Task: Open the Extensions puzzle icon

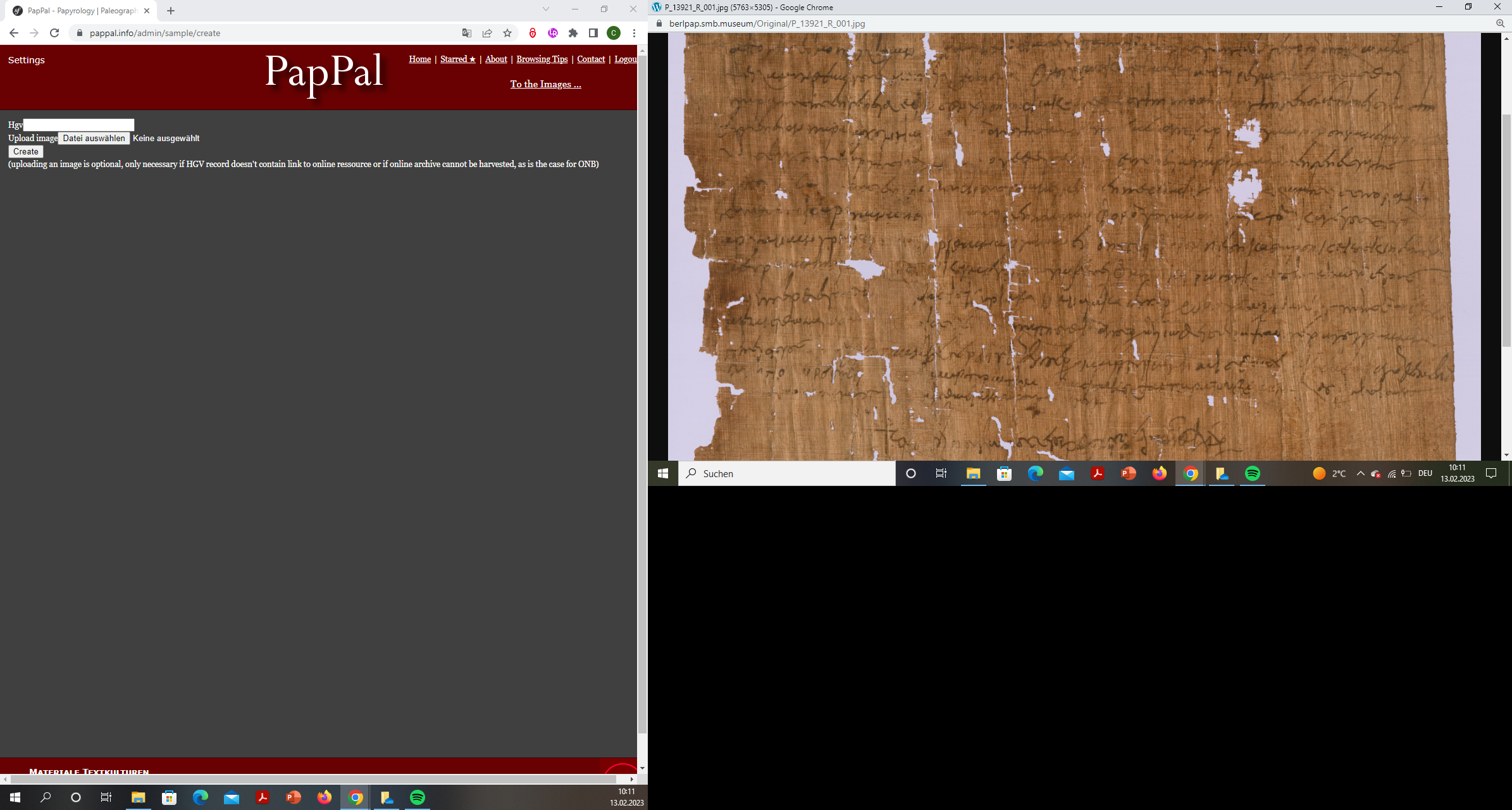Action: pyautogui.click(x=573, y=33)
